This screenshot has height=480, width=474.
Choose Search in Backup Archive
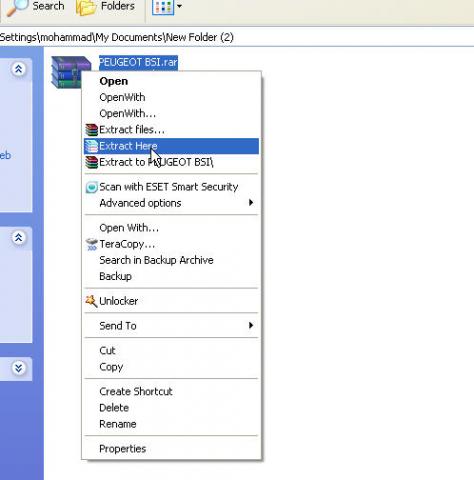pos(171,260)
